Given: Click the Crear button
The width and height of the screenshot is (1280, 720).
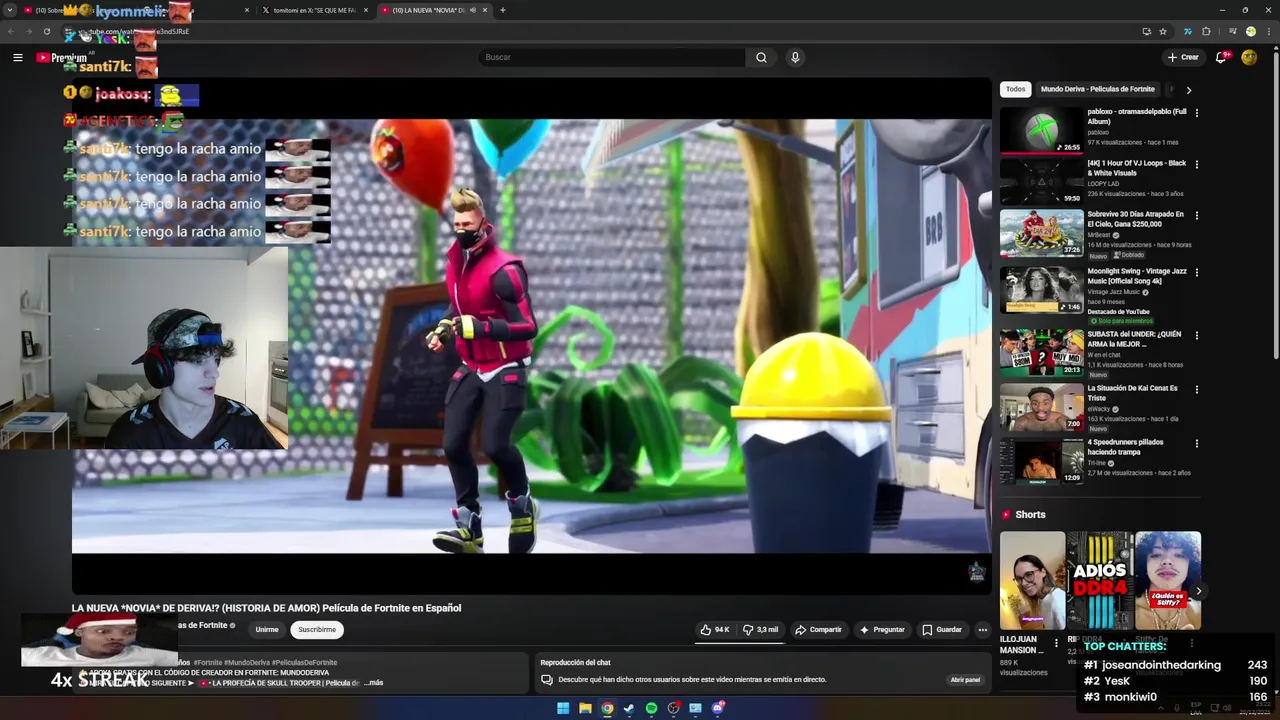Looking at the screenshot, I should 1183,57.
